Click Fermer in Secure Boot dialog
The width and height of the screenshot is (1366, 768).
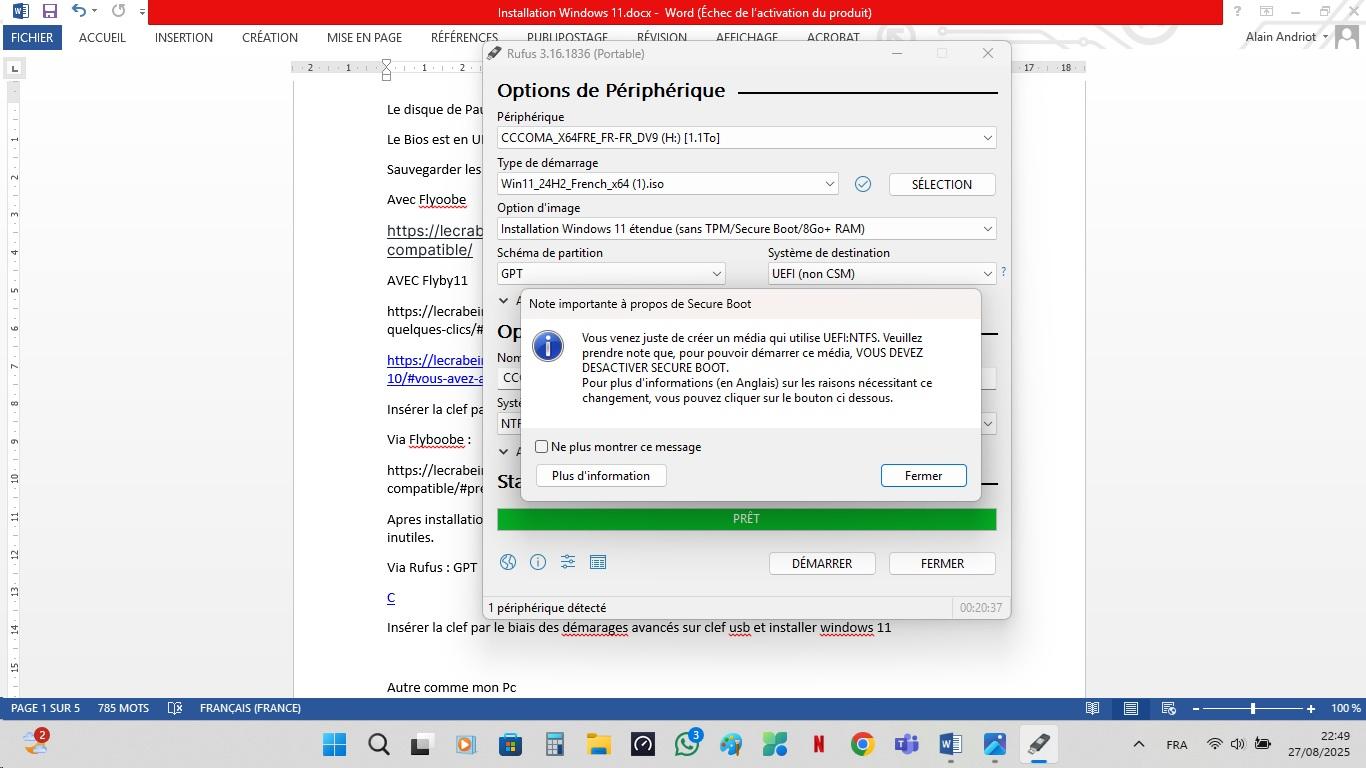pyautogui.click(x=923, y=476)
